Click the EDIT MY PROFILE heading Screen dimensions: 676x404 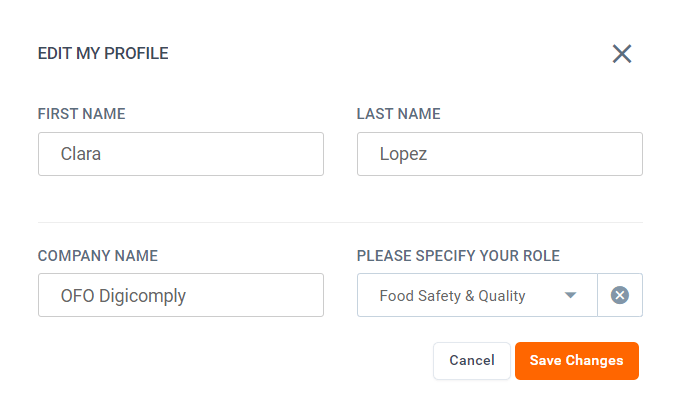[x=103, y=54]
